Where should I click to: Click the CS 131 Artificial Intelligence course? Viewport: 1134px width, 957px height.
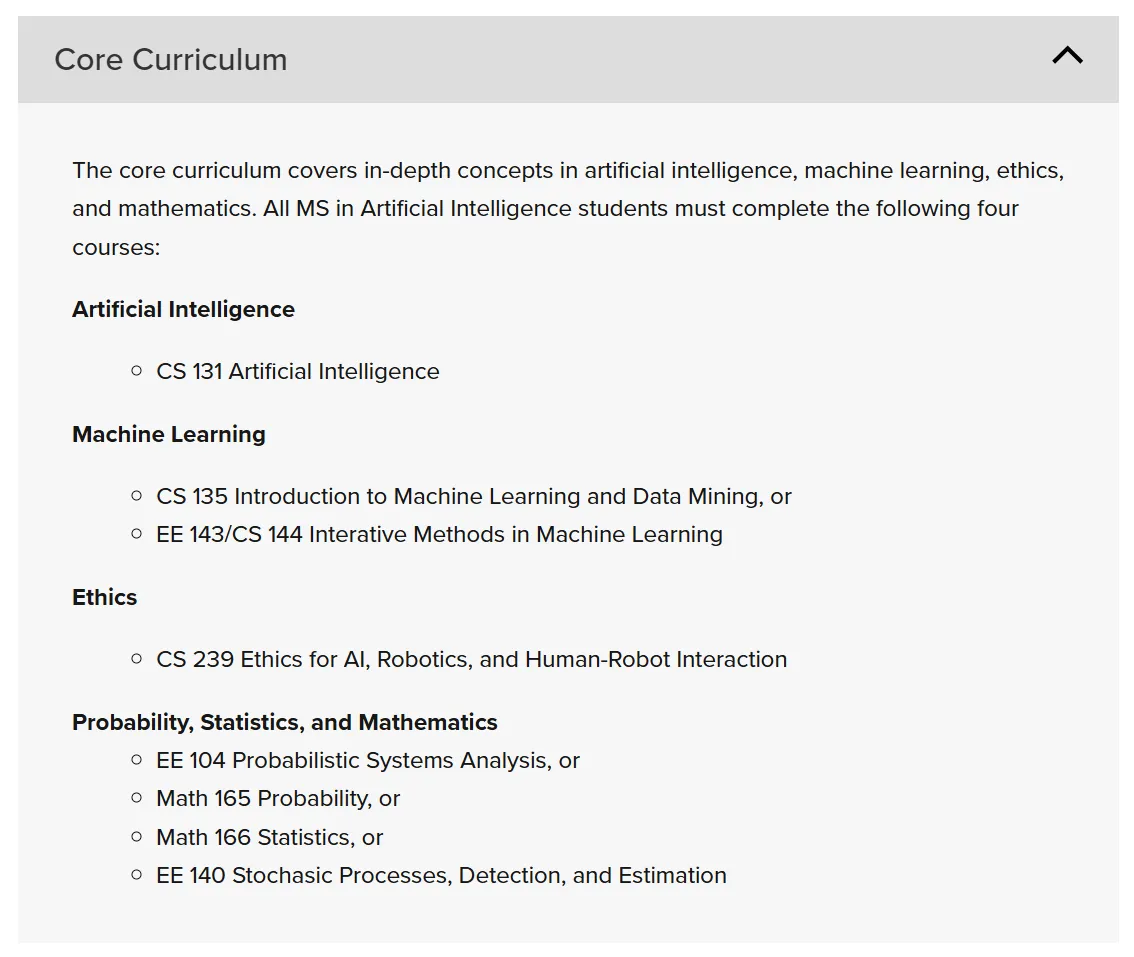pyautogui.click(x=297, y=372)
